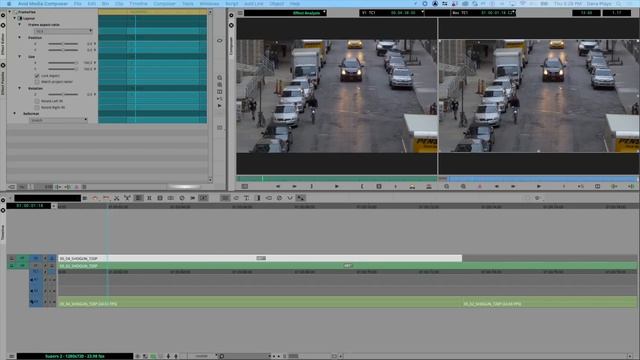Collapse the top-level effect disclosure triangle

(x=10, y=12)
